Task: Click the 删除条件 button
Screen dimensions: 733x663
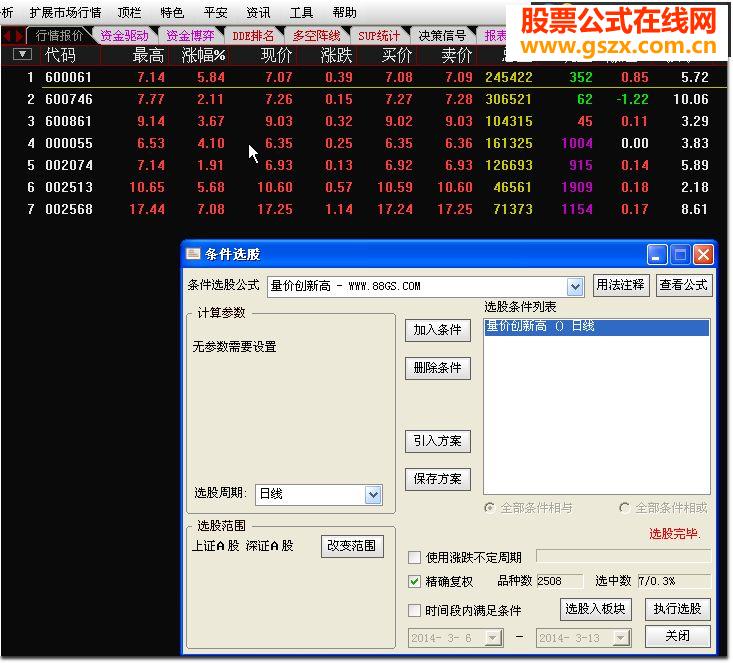Action: 438,368
